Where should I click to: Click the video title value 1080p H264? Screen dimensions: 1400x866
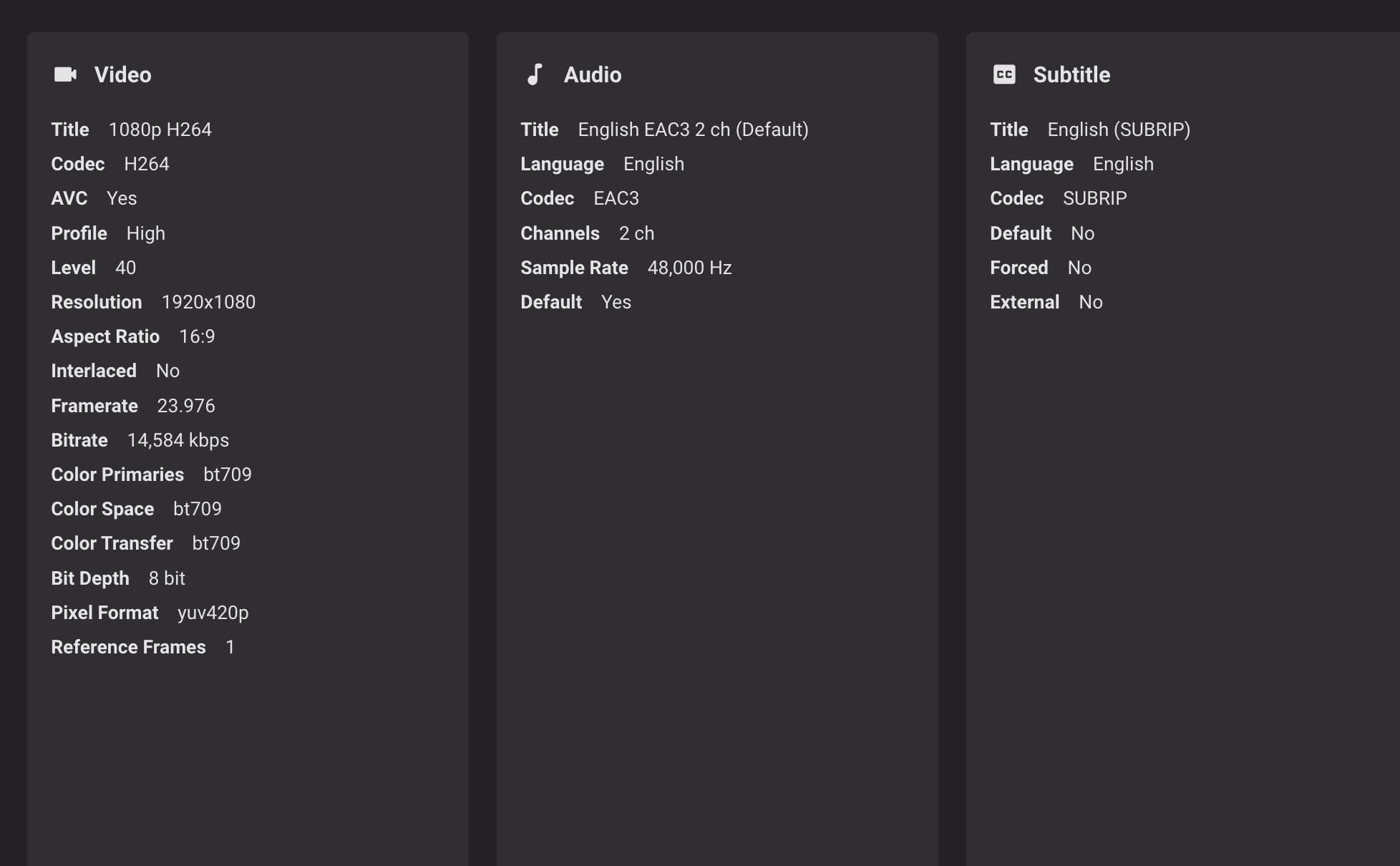tap(160, 130)
